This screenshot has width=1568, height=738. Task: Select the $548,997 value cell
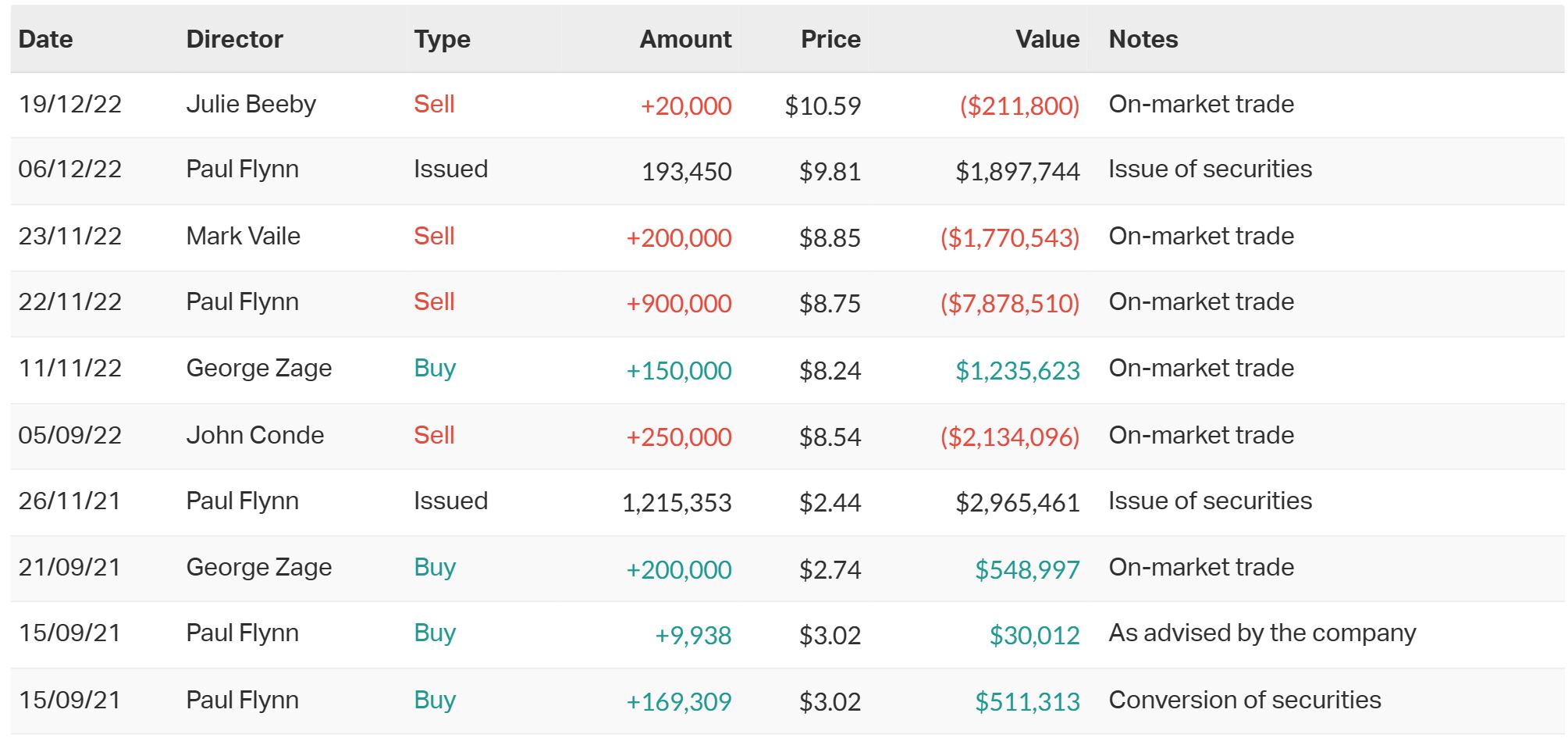coord(1027,570)
